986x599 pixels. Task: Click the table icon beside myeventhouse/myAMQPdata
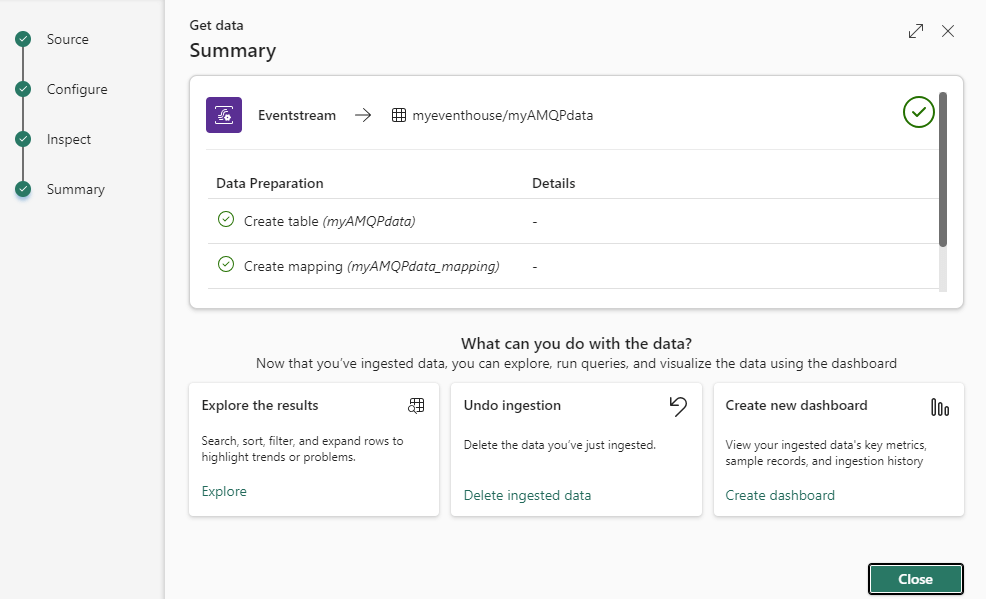pyautogui.click(x=399, y=115)
